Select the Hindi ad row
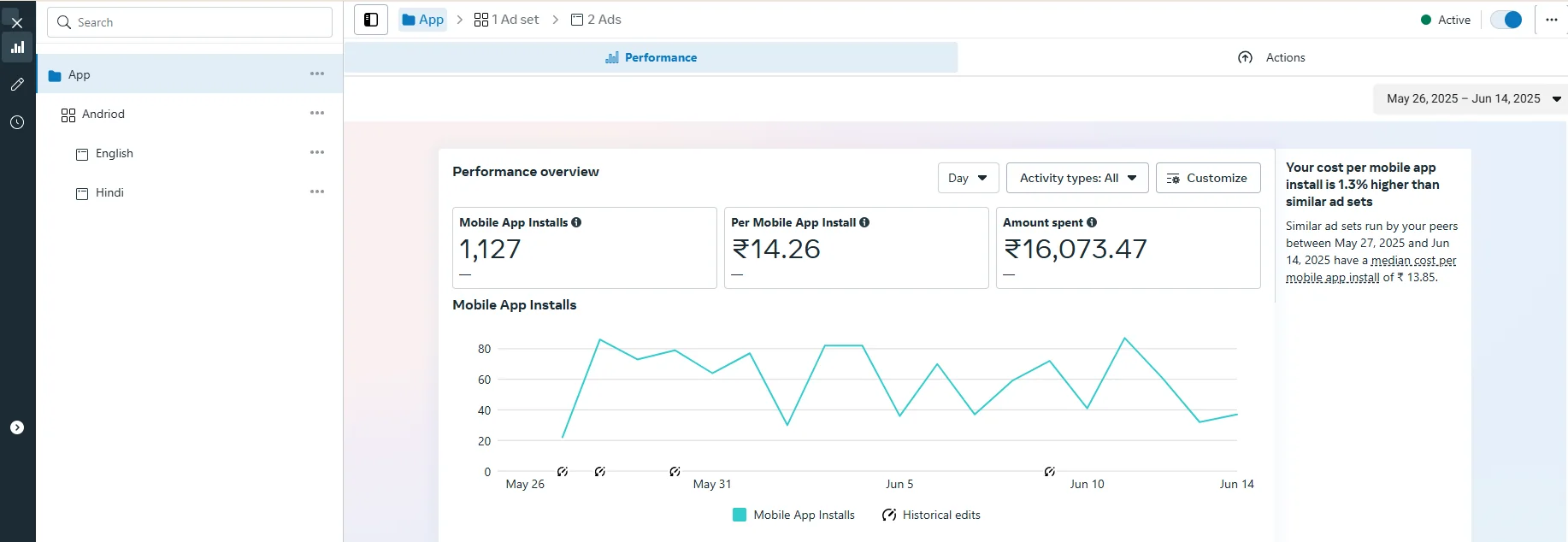Image resolution: width=1568 pixels, height=542 pixels. tap(190, 192)
